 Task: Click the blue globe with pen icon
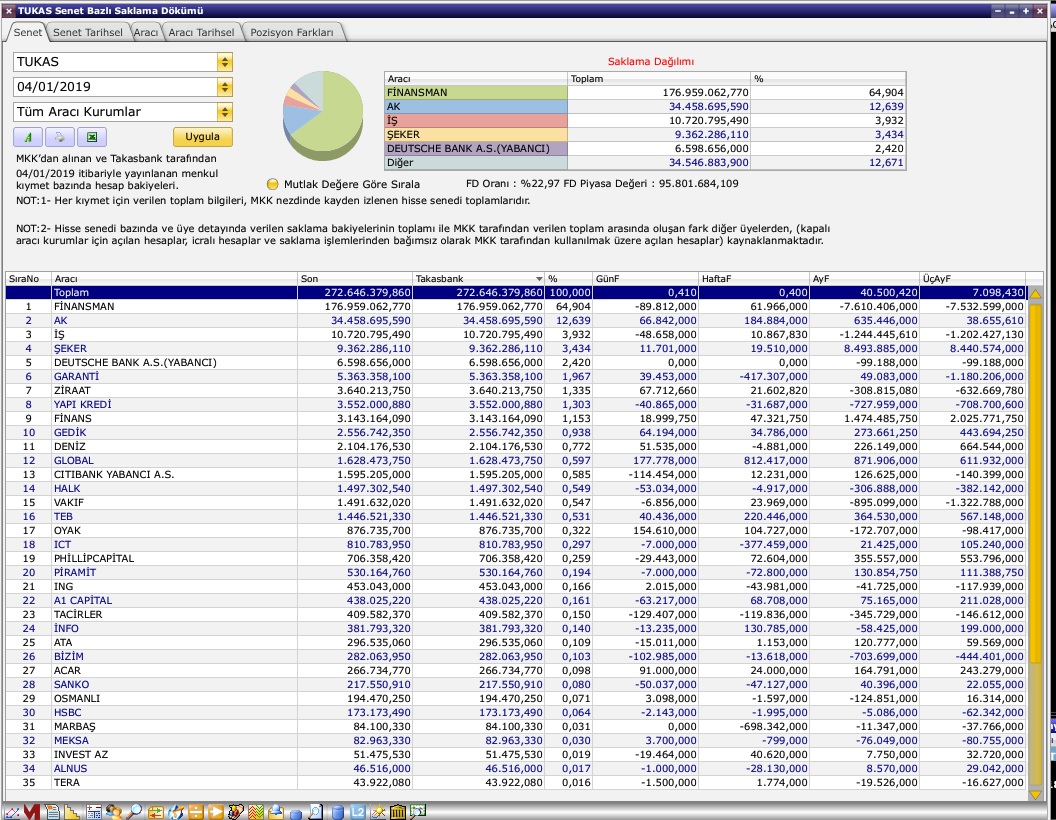click(176, 812)
